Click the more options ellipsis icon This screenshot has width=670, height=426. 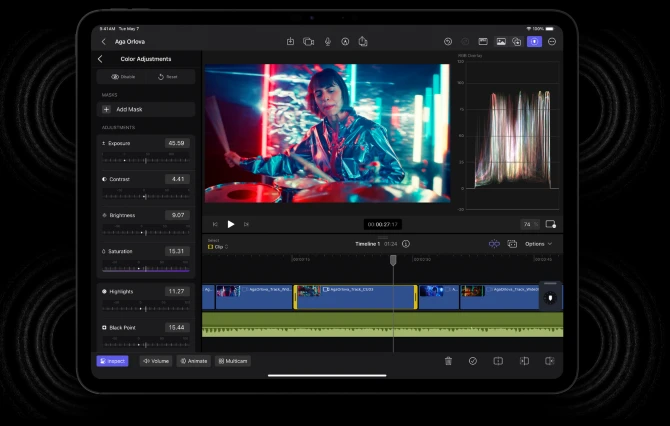pyautogui.click(x=552, y=42)
